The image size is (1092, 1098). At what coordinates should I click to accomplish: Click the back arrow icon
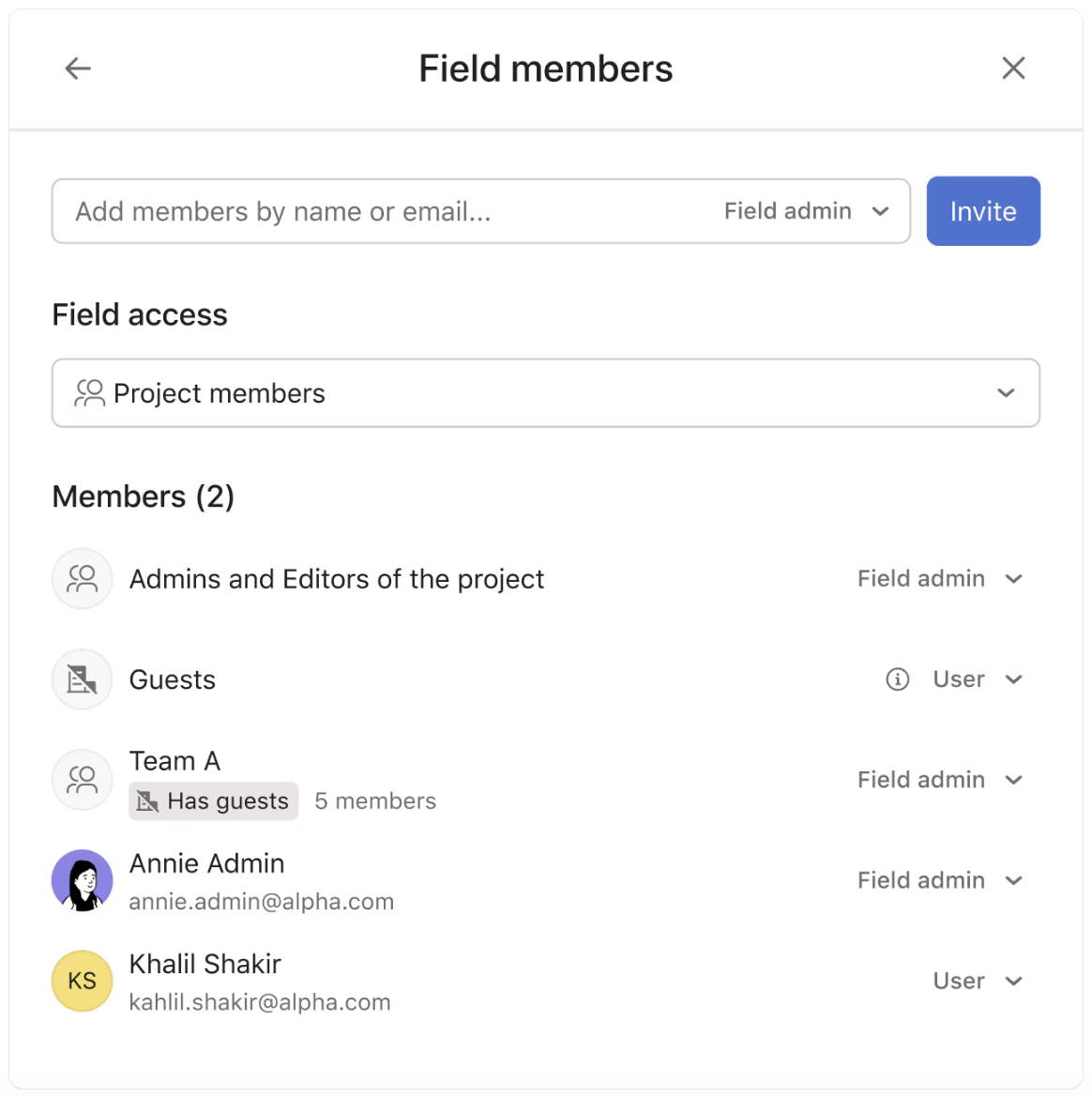[78, 69]
